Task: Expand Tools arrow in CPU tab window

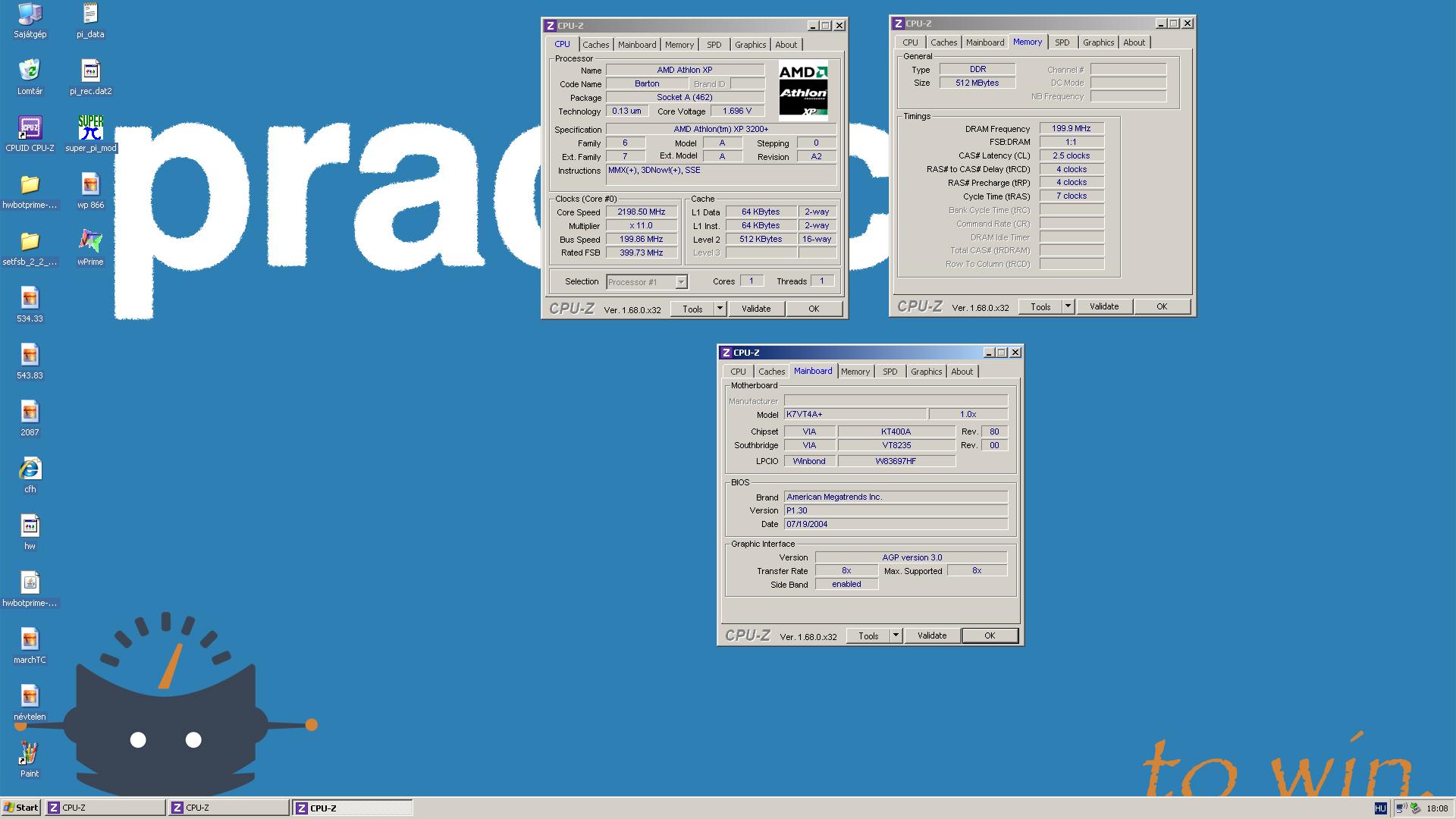Action: [720, 309]
